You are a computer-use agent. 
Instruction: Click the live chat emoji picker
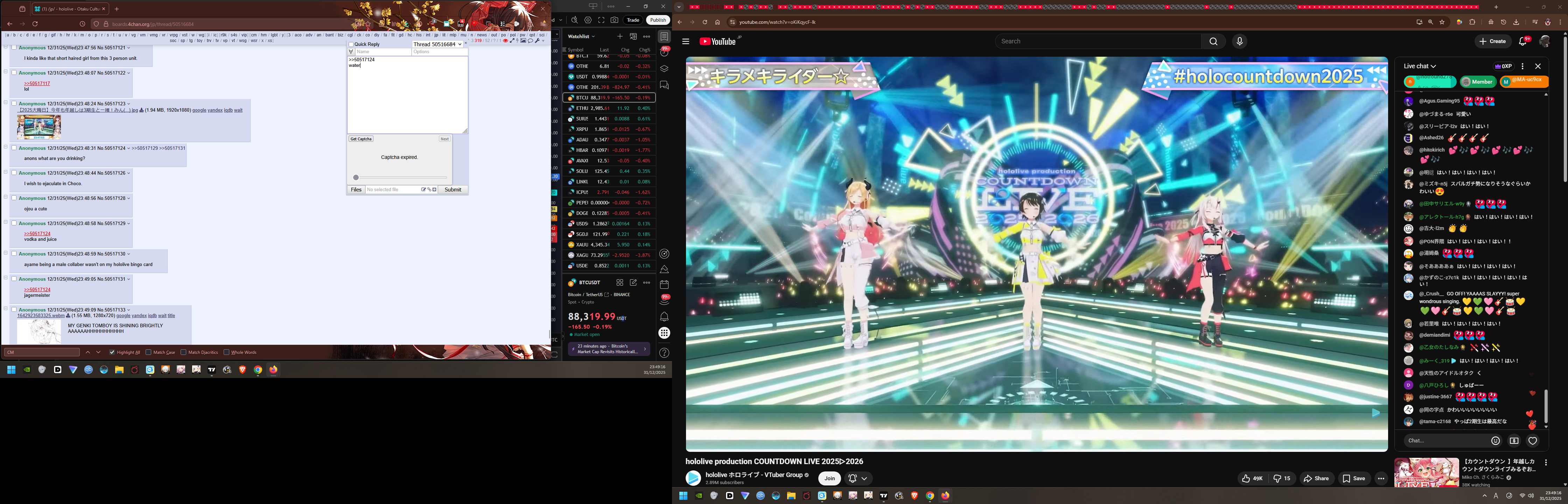pyautogui.click(x=1496, y=441)
